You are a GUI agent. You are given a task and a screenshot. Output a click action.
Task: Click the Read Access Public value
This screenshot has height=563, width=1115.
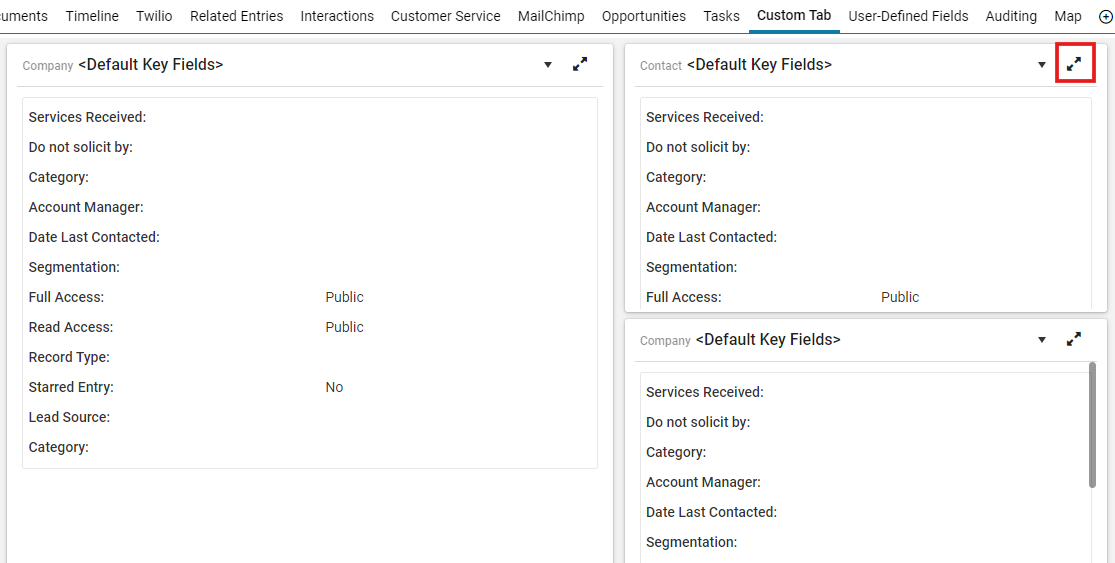tap(344, 327)
